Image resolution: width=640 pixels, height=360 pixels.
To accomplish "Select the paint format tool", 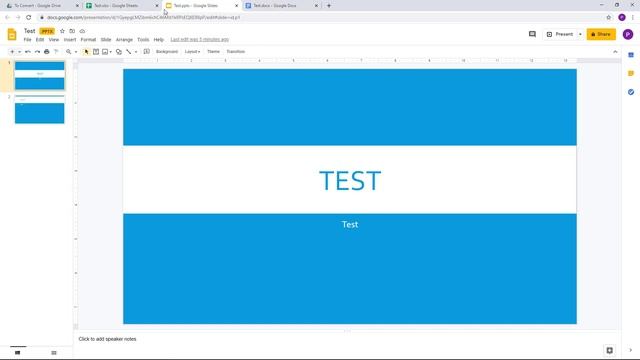I will [56, 52].
